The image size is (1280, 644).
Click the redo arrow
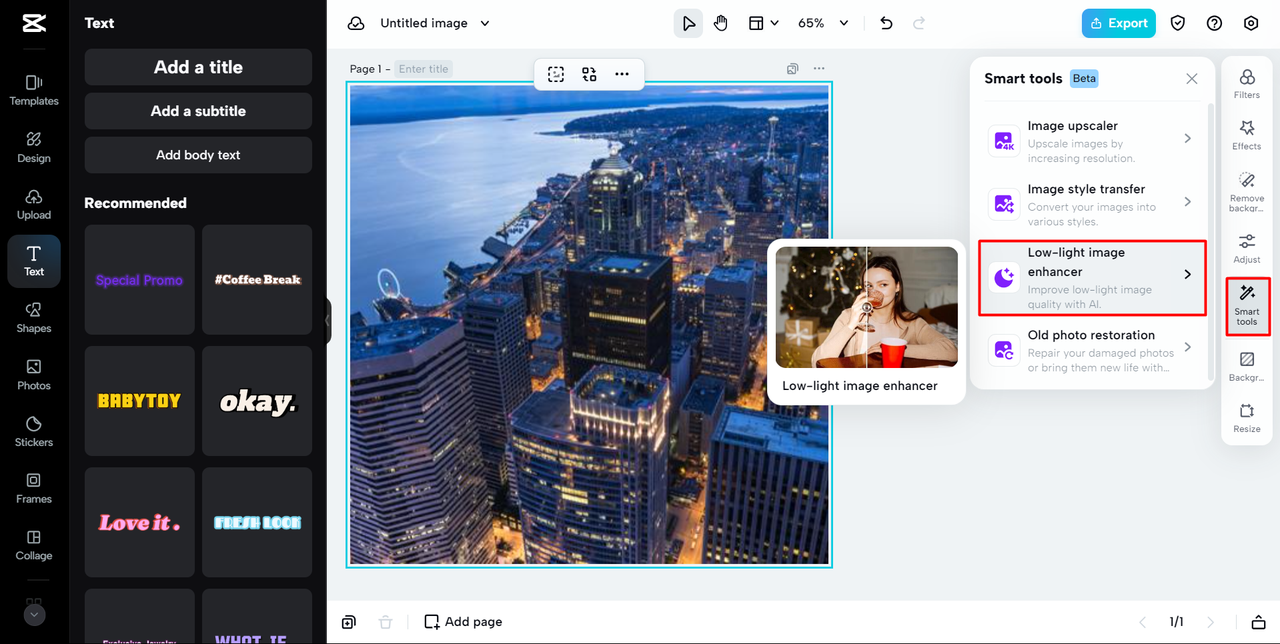[x=919, y=23]
